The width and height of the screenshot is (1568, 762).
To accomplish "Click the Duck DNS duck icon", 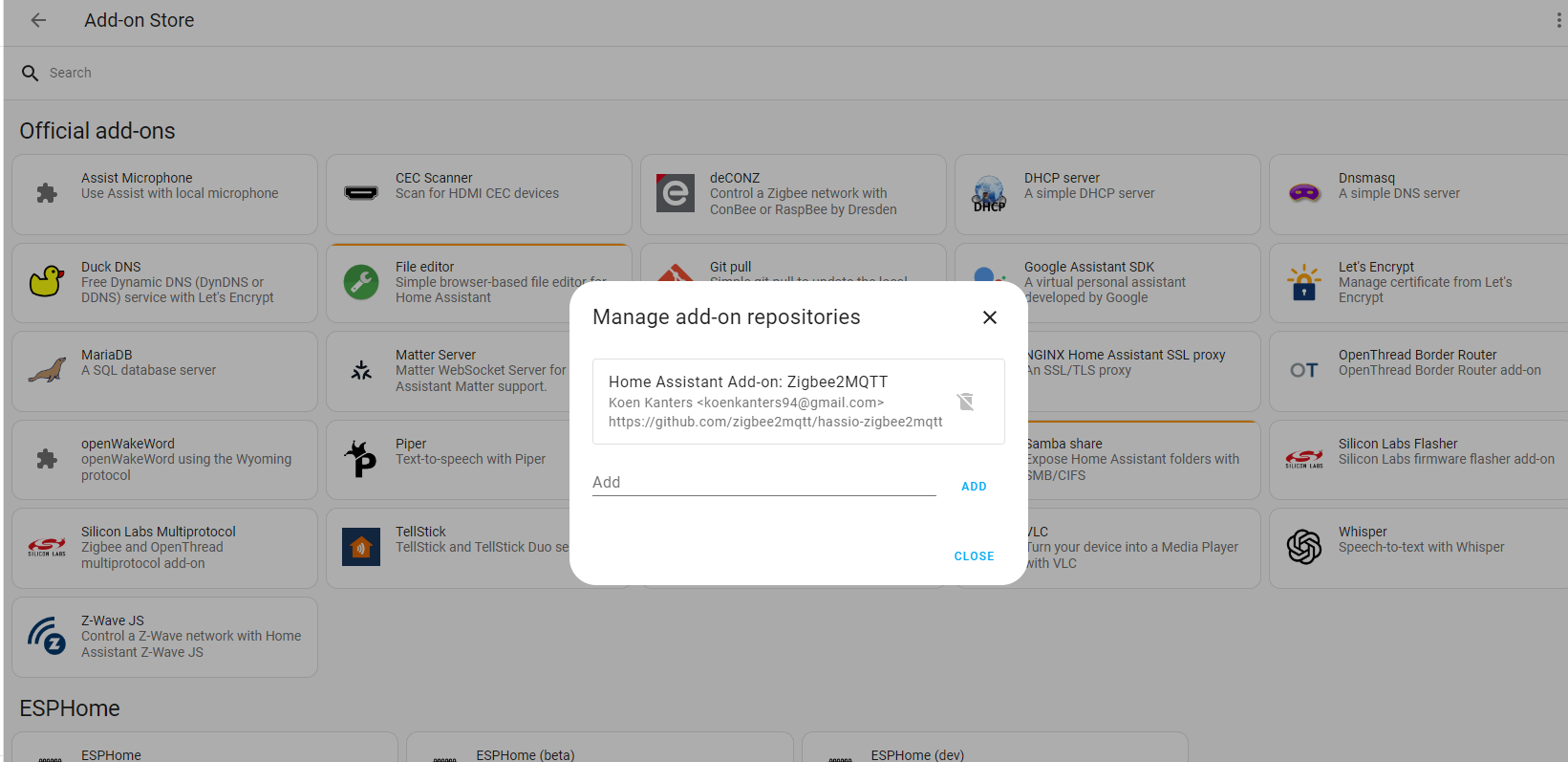I will pyautogui.click(x=47, y=282).
